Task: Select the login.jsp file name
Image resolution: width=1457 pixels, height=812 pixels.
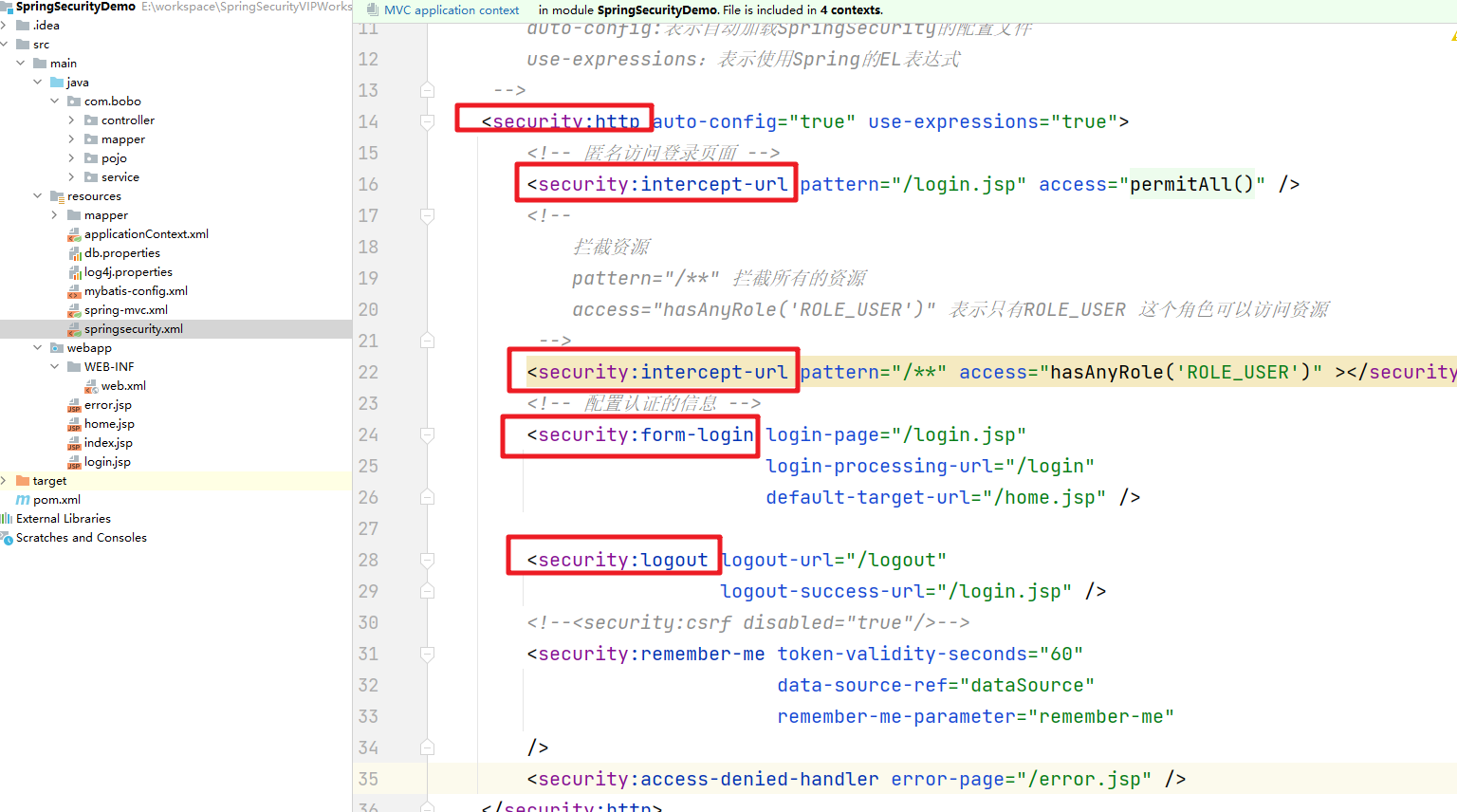Action: click(x=107, y=462)
